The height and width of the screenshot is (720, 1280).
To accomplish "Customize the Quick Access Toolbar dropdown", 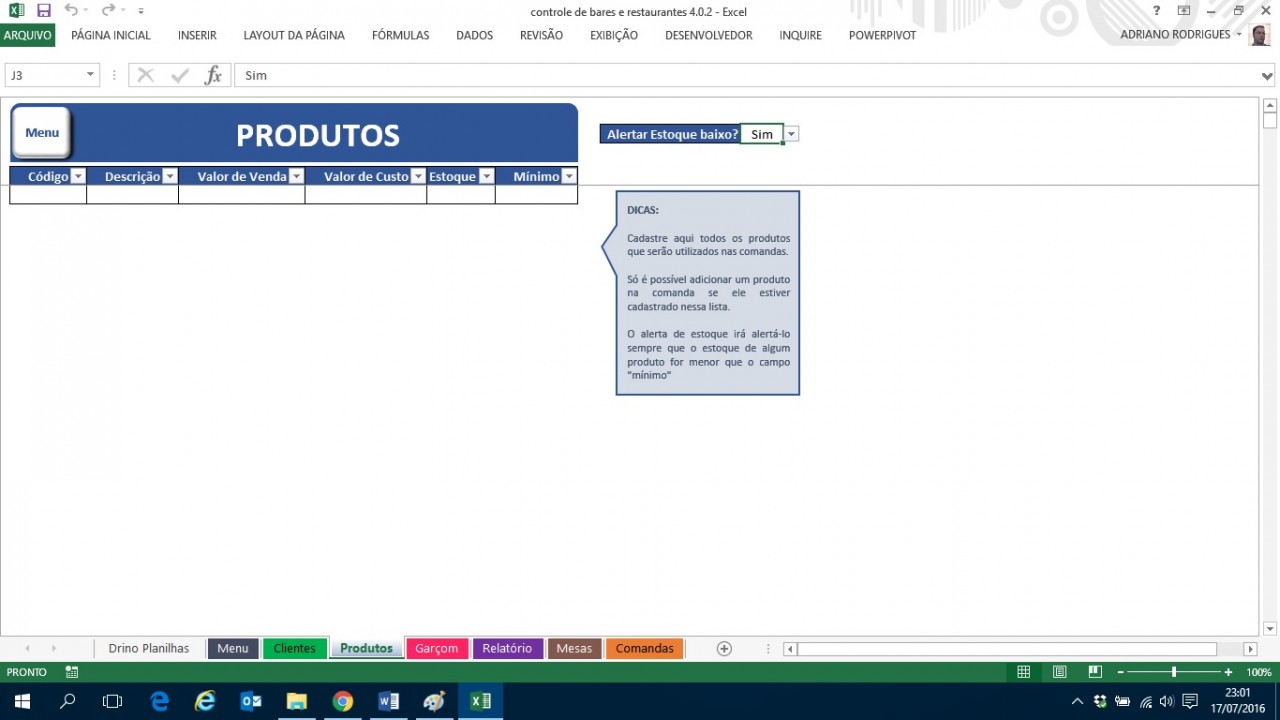I will [x=141, y=11].
